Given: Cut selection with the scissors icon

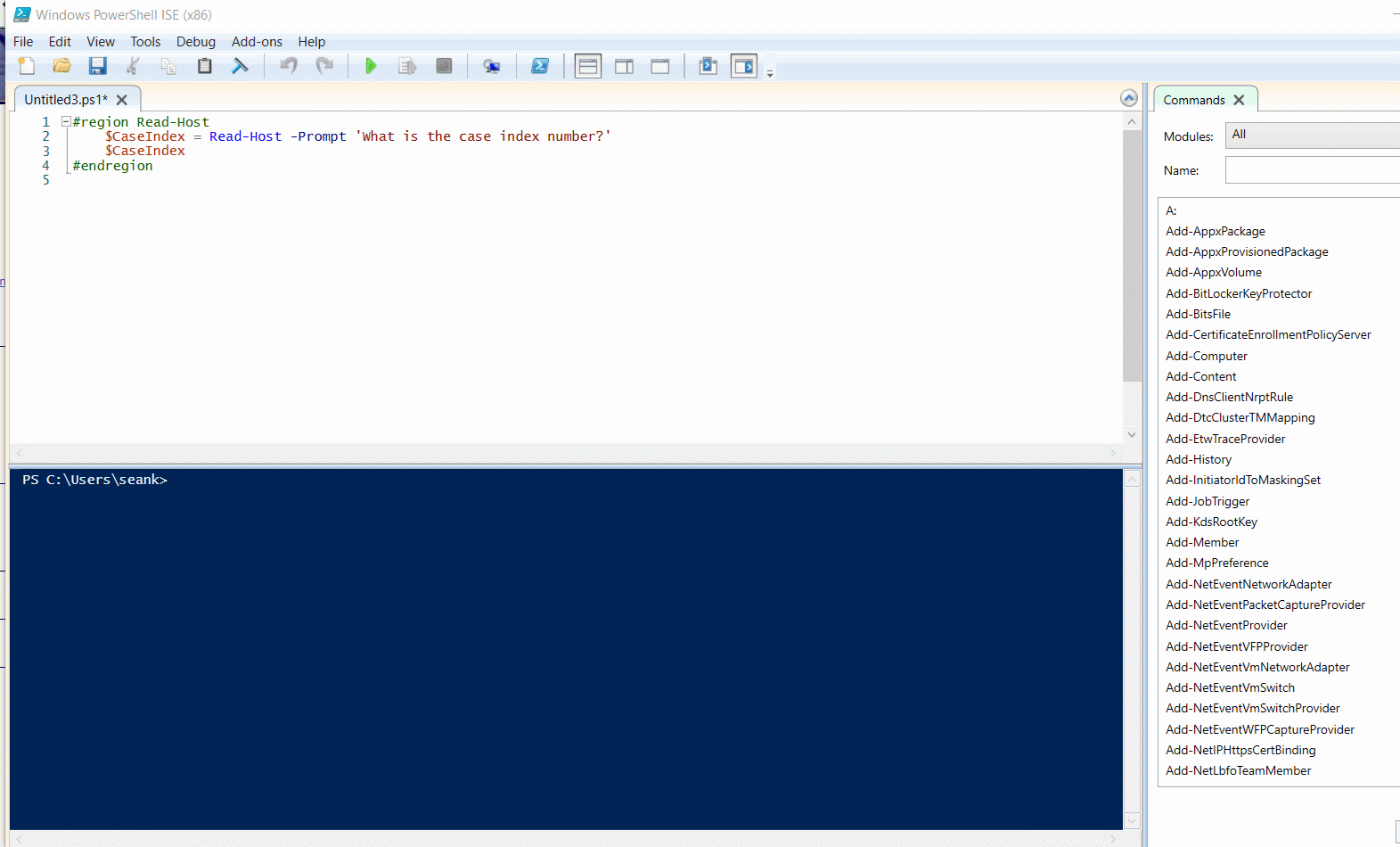Looking at the screenshot, I should point(133,66).
